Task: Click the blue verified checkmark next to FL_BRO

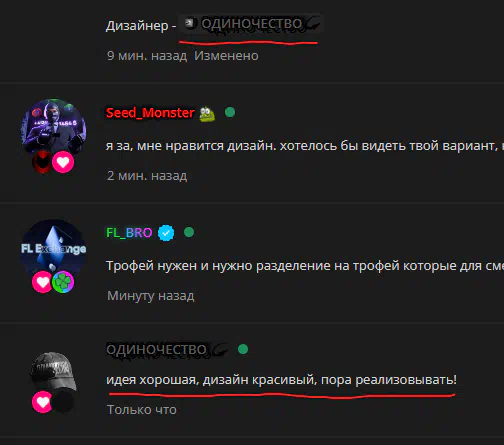Action: click(166, 233)
